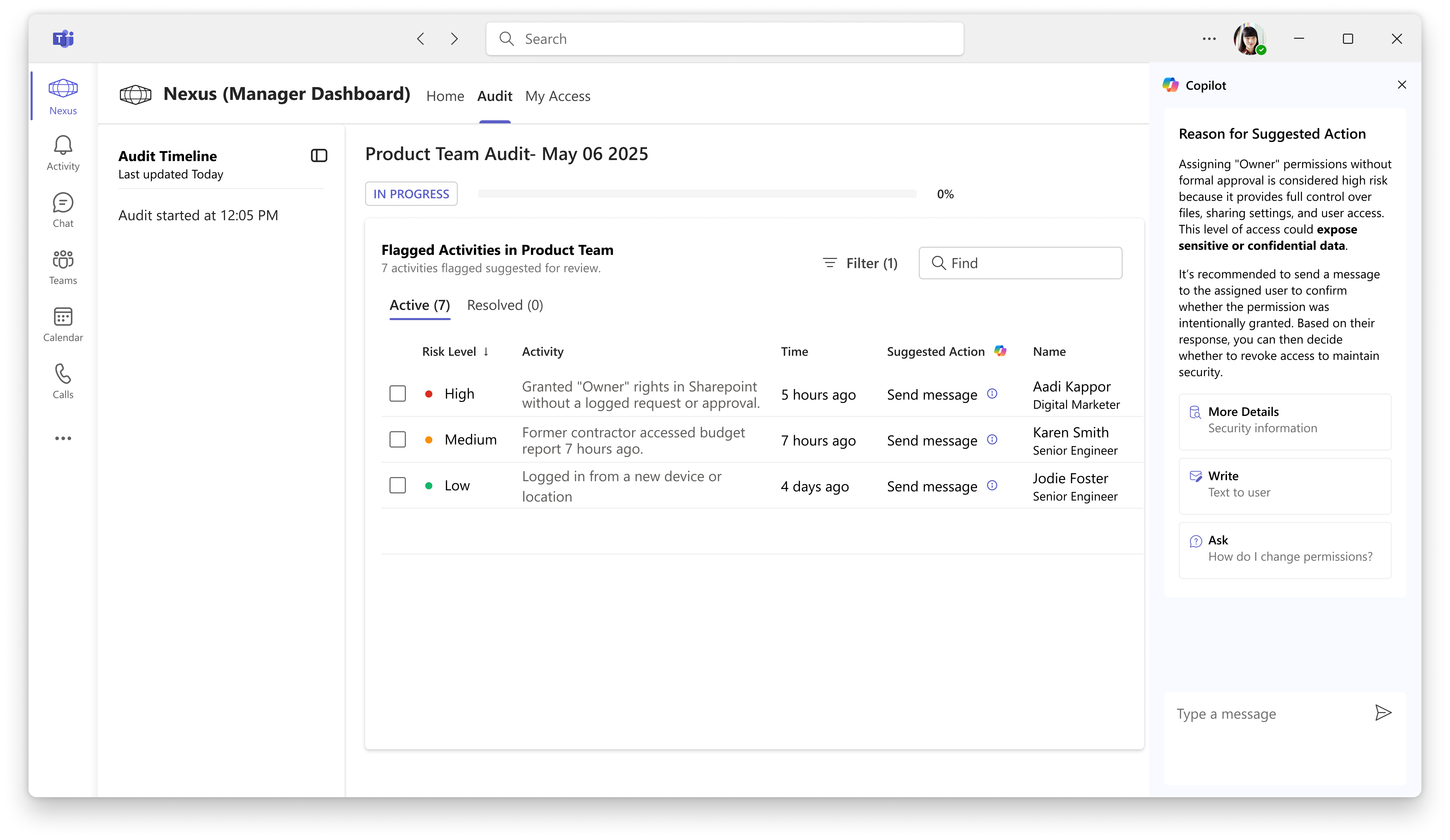Switch to the Home tab
1450x840 pixels.
tap(445, 96)
